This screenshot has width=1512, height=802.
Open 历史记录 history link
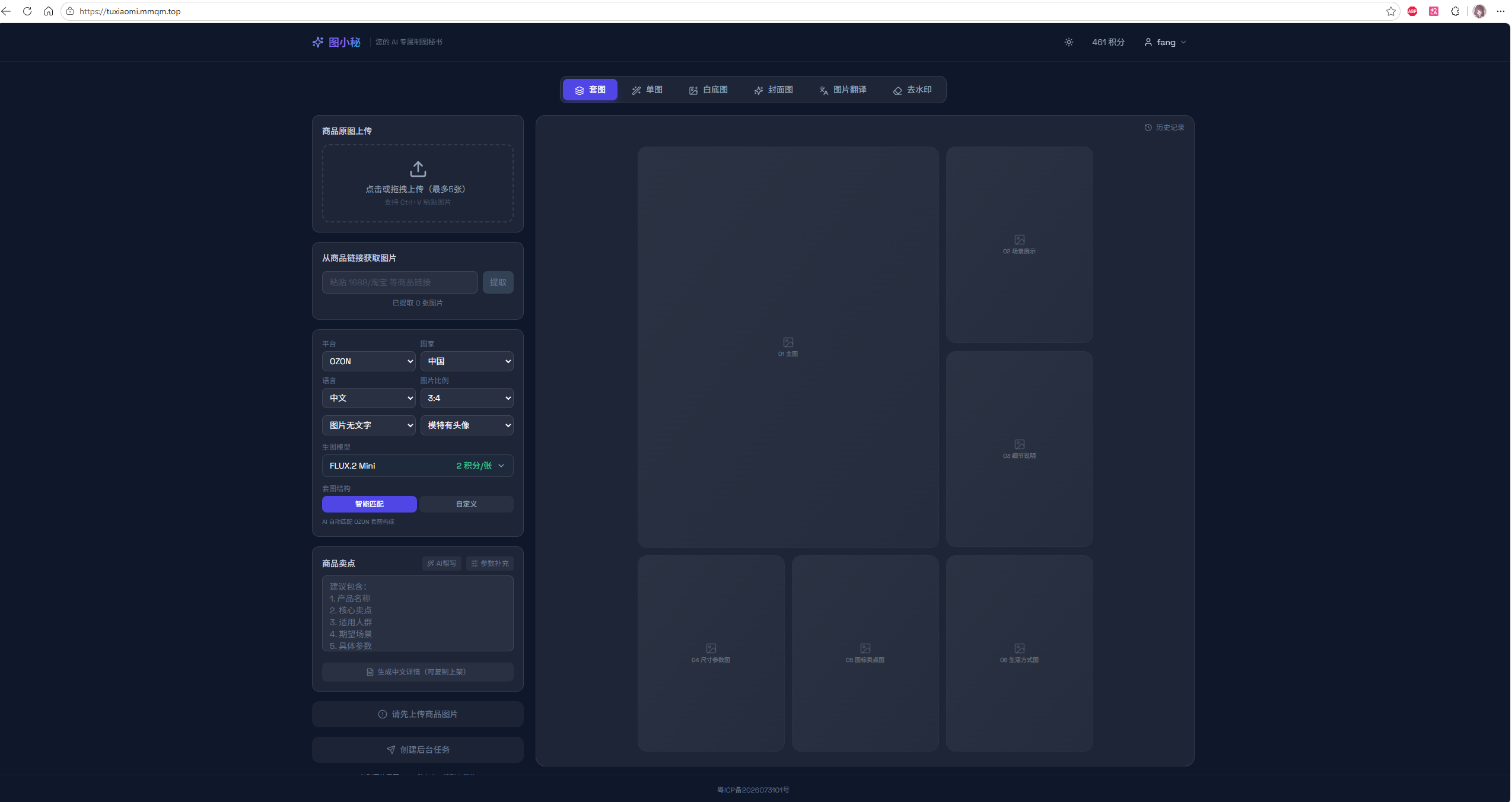click(x=1164, y=128)
